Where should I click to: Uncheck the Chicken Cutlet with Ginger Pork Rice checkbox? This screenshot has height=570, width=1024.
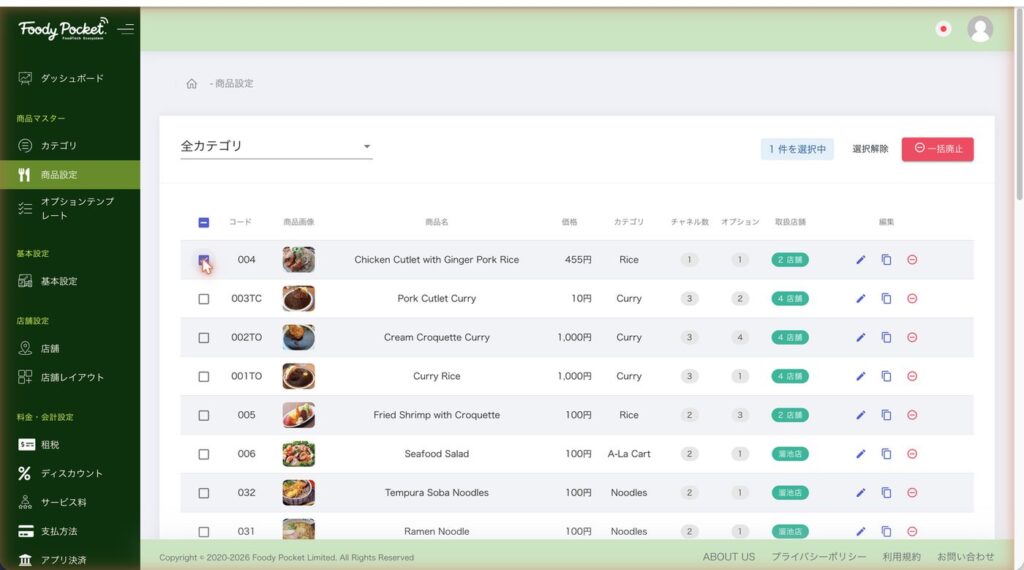204,260
